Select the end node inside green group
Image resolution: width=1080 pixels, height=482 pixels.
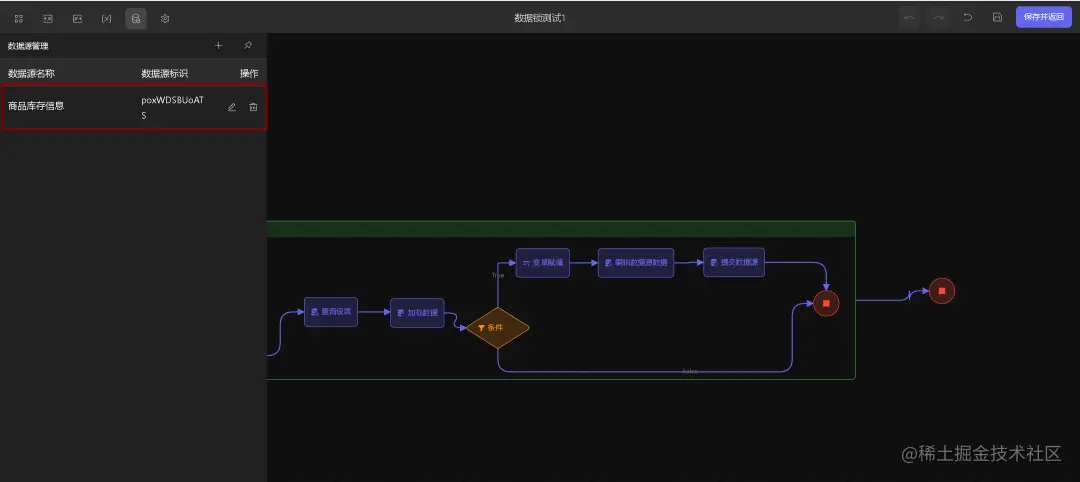click(826, 303)
